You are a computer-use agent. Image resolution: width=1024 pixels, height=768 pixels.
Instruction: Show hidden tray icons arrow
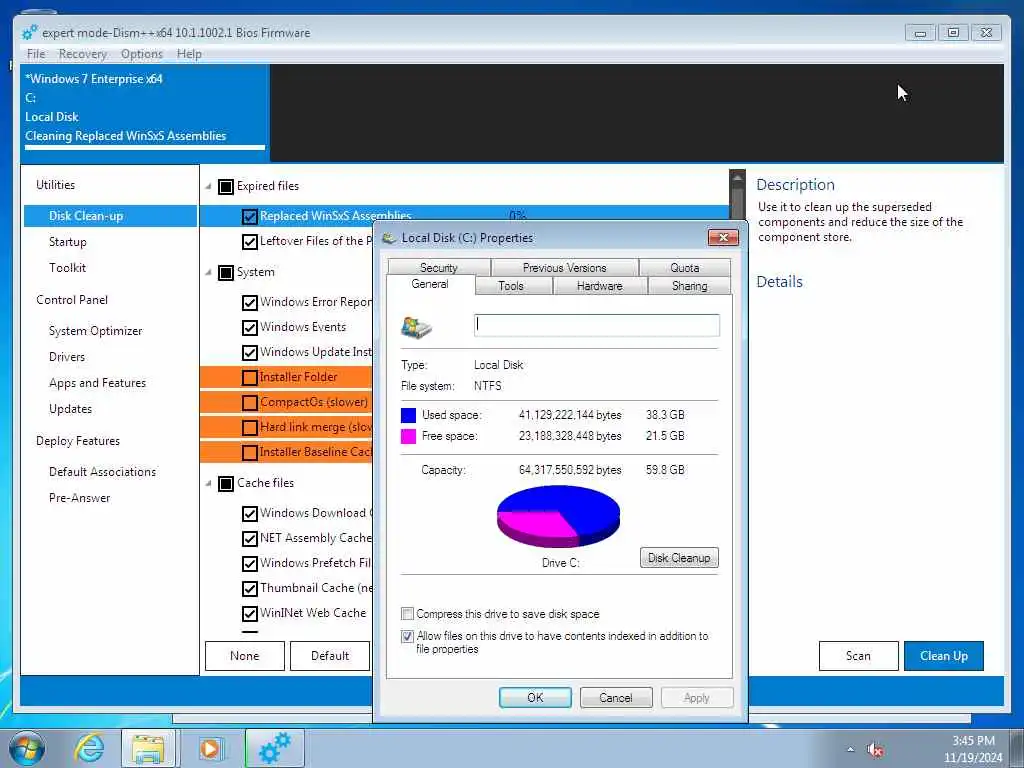[x=850, y=750]
